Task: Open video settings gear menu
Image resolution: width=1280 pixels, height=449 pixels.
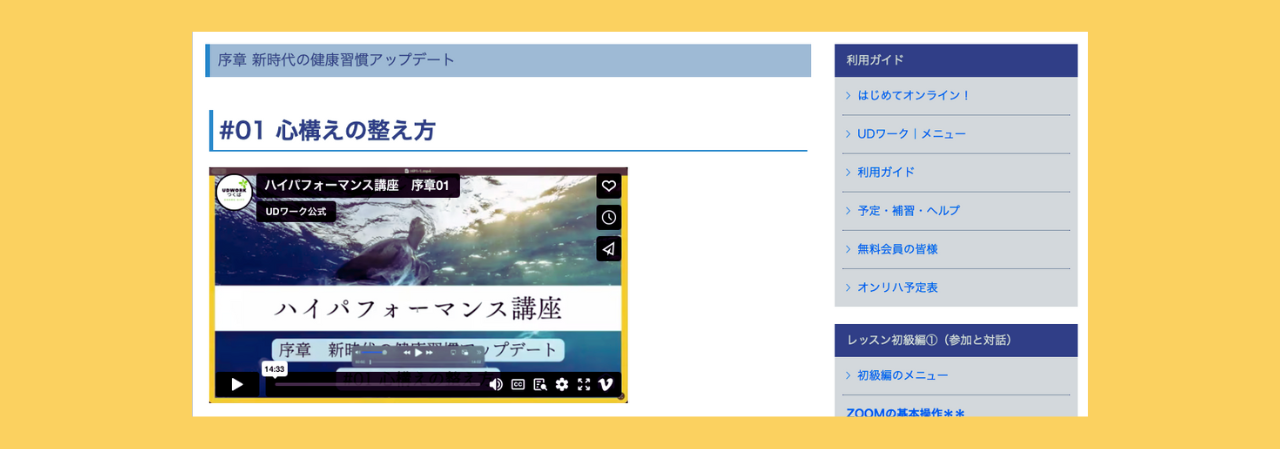Action: pos(562,384)
